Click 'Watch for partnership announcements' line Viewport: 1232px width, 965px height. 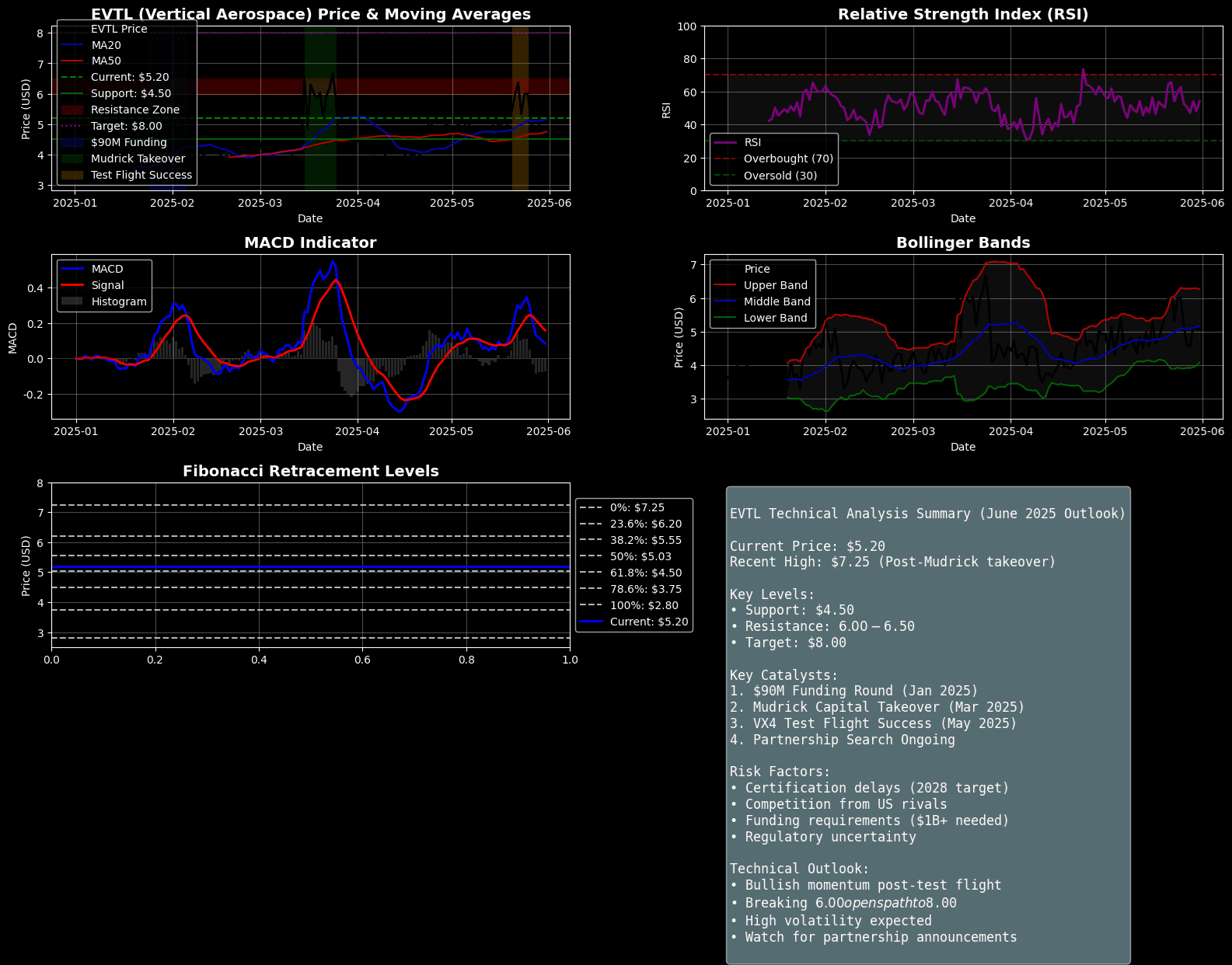[874, 937]
